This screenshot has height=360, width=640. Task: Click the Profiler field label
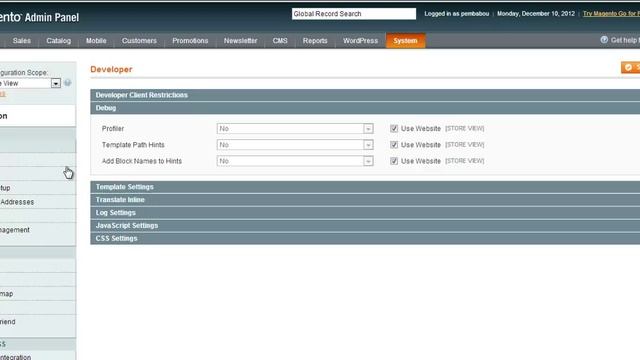(113, 129)
